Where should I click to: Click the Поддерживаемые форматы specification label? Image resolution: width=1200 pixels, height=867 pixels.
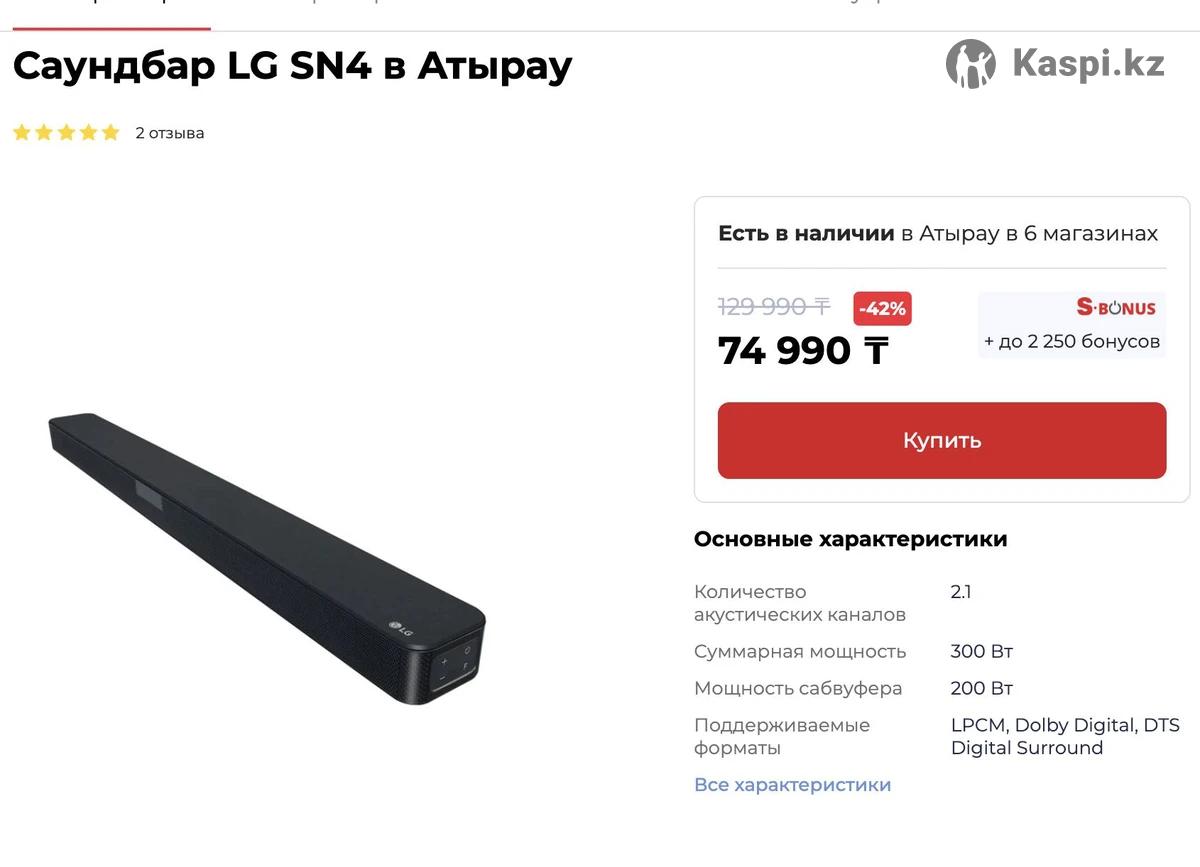pos(782,737)
